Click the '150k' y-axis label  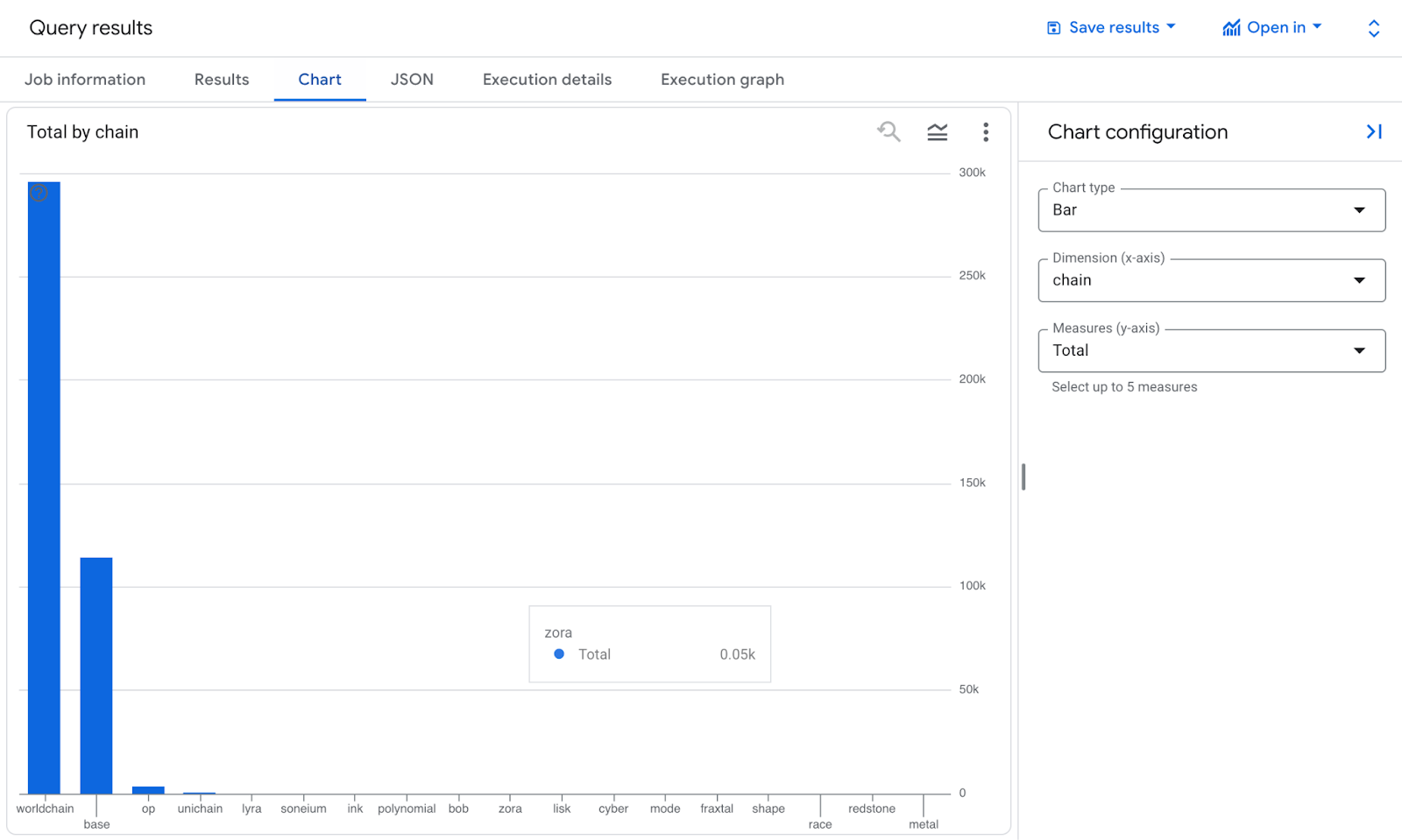[x=972, y=483]
